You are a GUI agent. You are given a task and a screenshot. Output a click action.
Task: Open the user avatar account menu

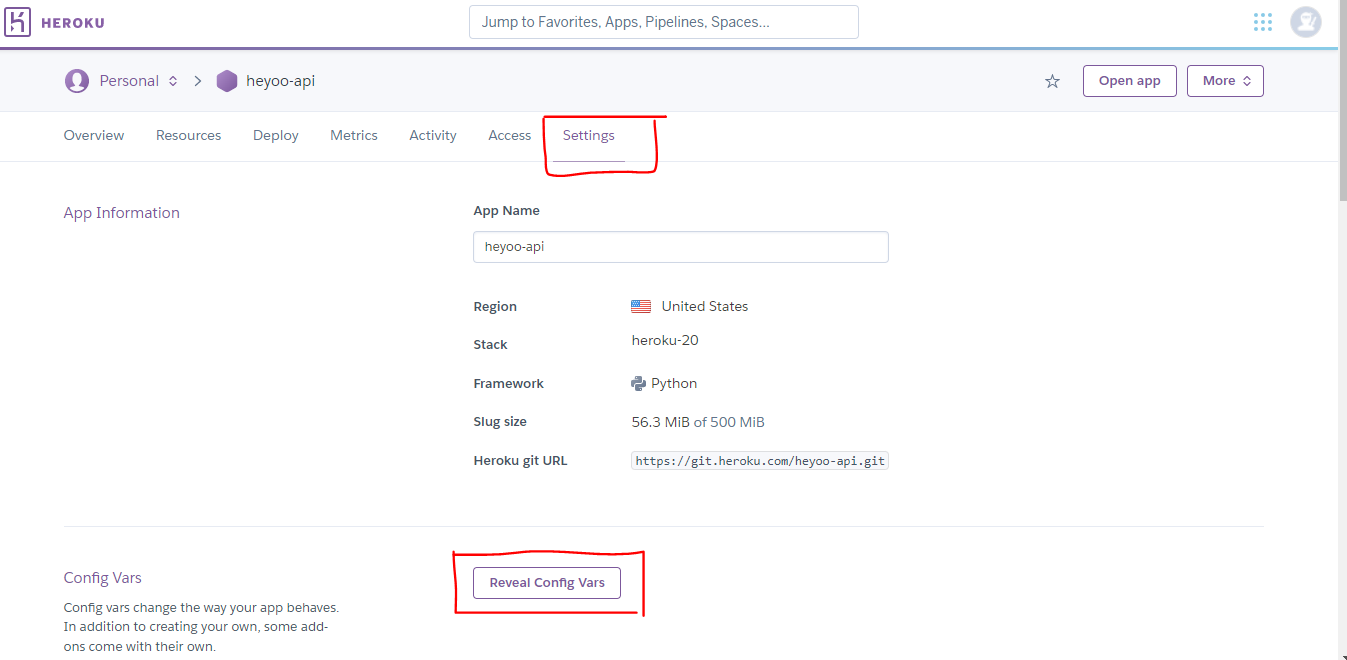(x=1306, y=22)
